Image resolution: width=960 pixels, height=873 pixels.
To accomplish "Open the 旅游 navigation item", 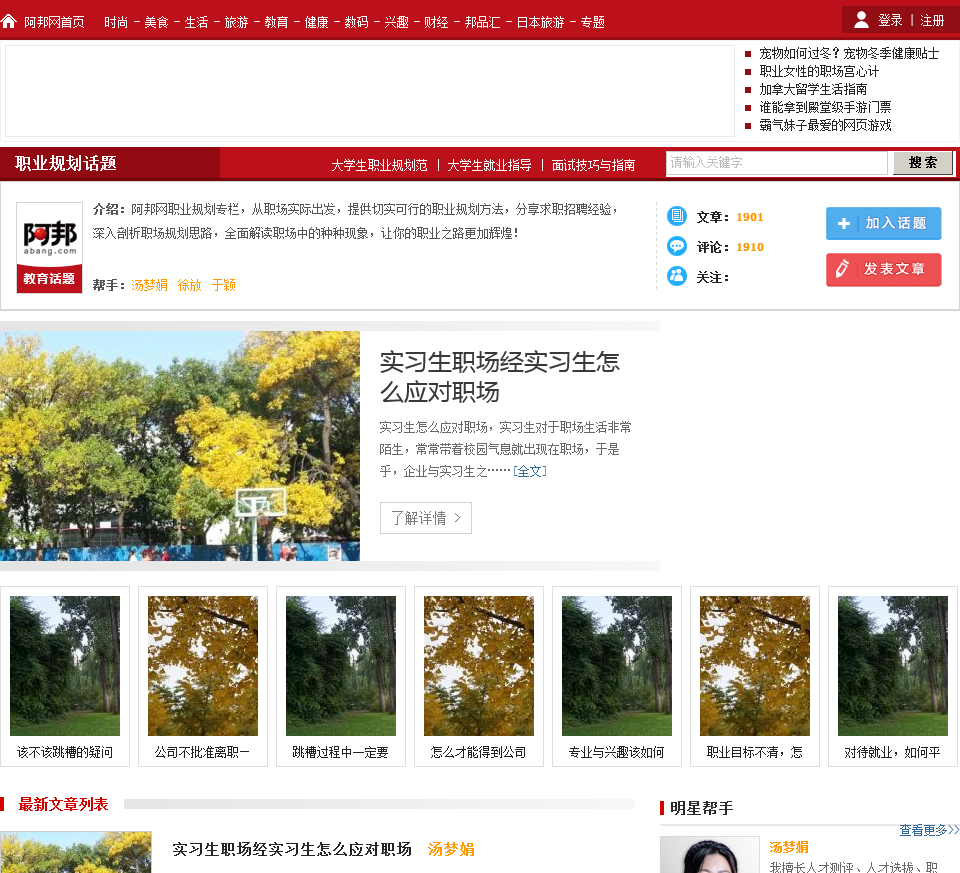I will pos(236,22).
